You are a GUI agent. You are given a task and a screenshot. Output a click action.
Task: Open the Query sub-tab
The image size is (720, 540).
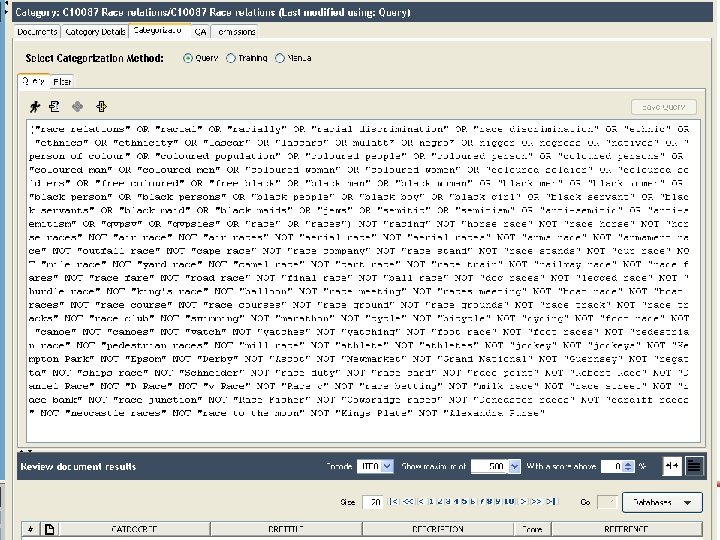(x=34, y=81)
